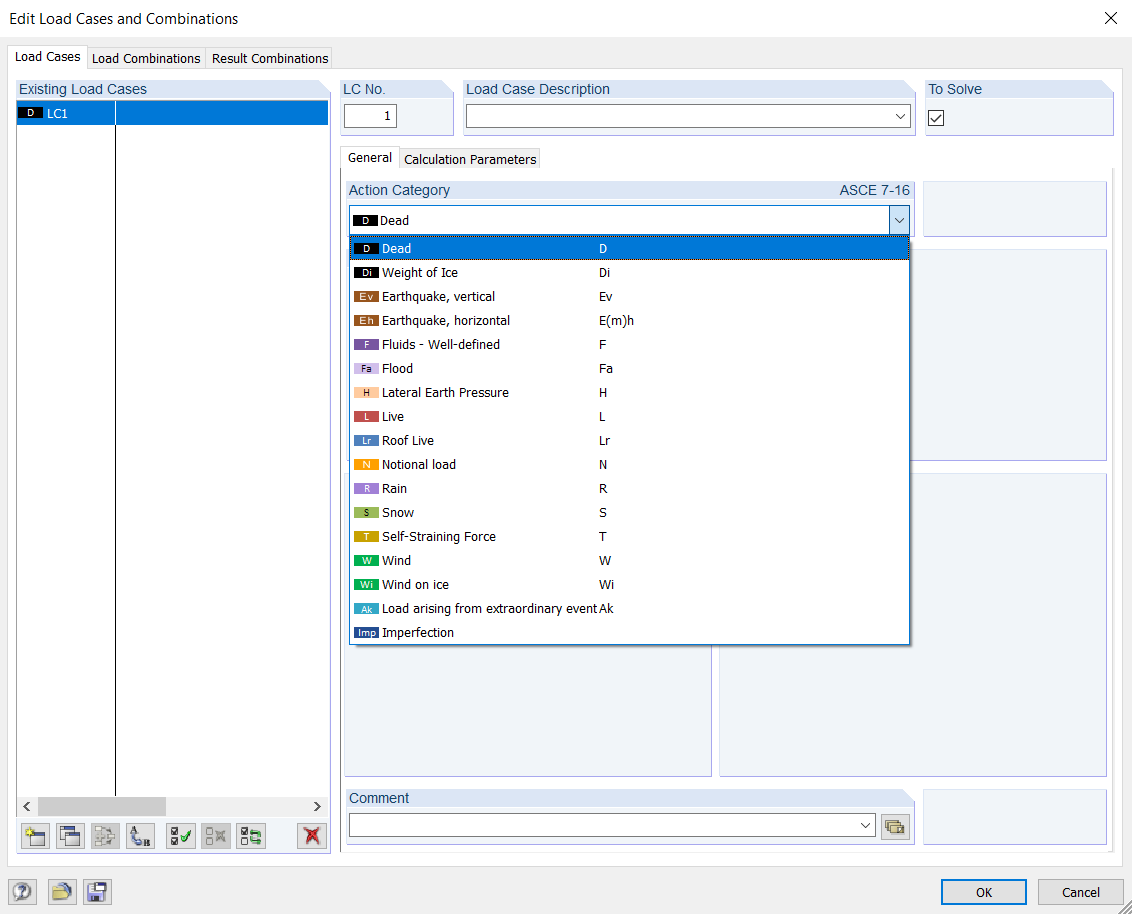The width and height of the screenshot is (1132, 914).
Task: Click the LC No. input field
Action: click(x=370, y=116)
